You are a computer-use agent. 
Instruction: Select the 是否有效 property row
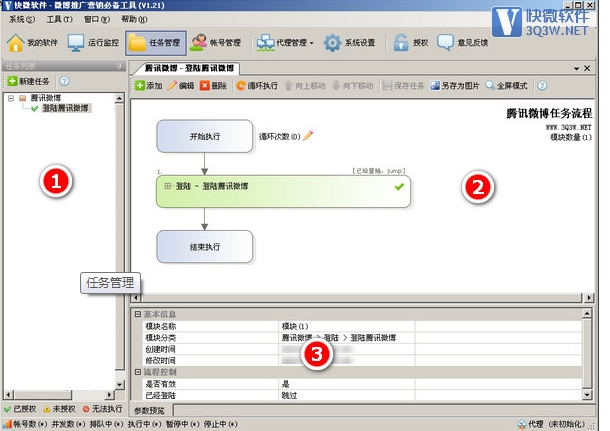pyautogui.click(x=362, y=384)
